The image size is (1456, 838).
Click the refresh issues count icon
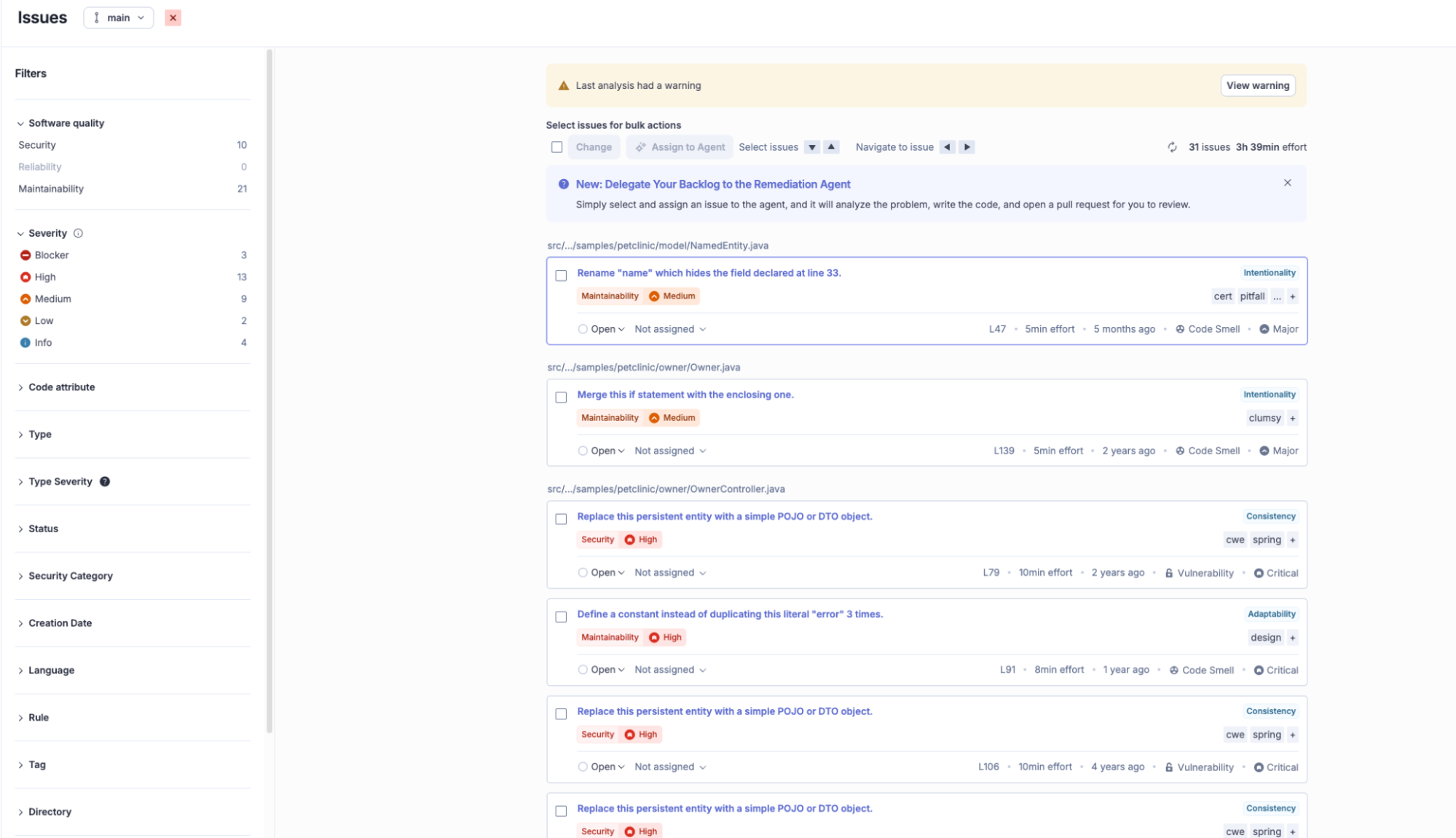point(1172,147)
